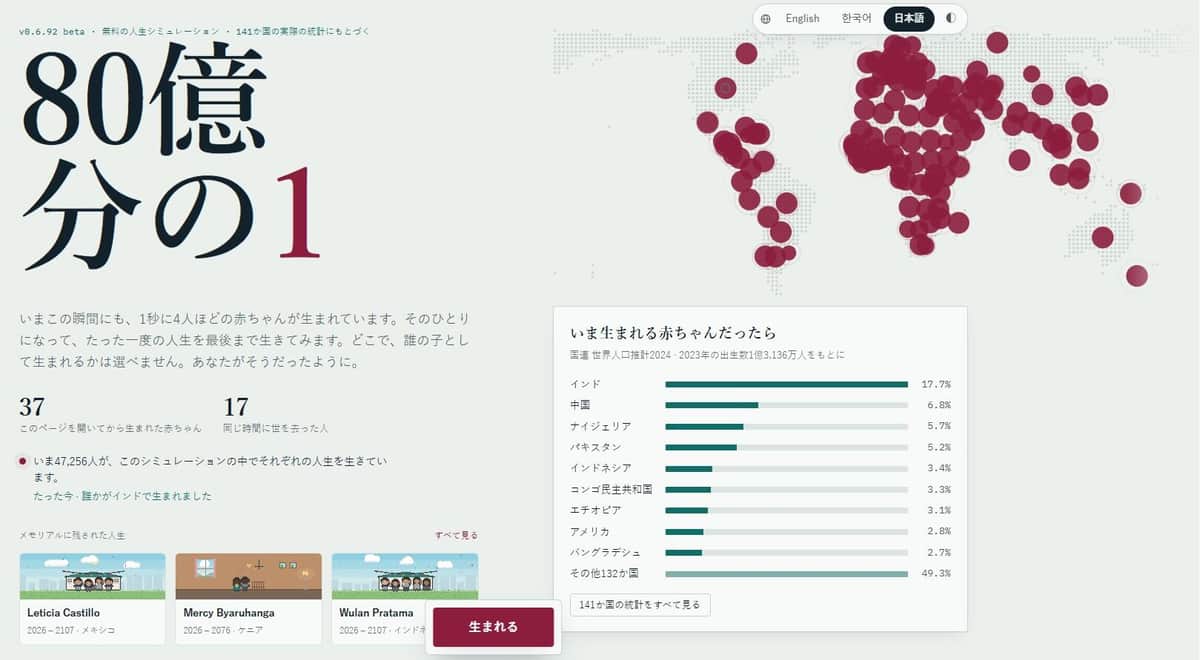
Task: Click the India percentage bar
Action: pos(787,384)
